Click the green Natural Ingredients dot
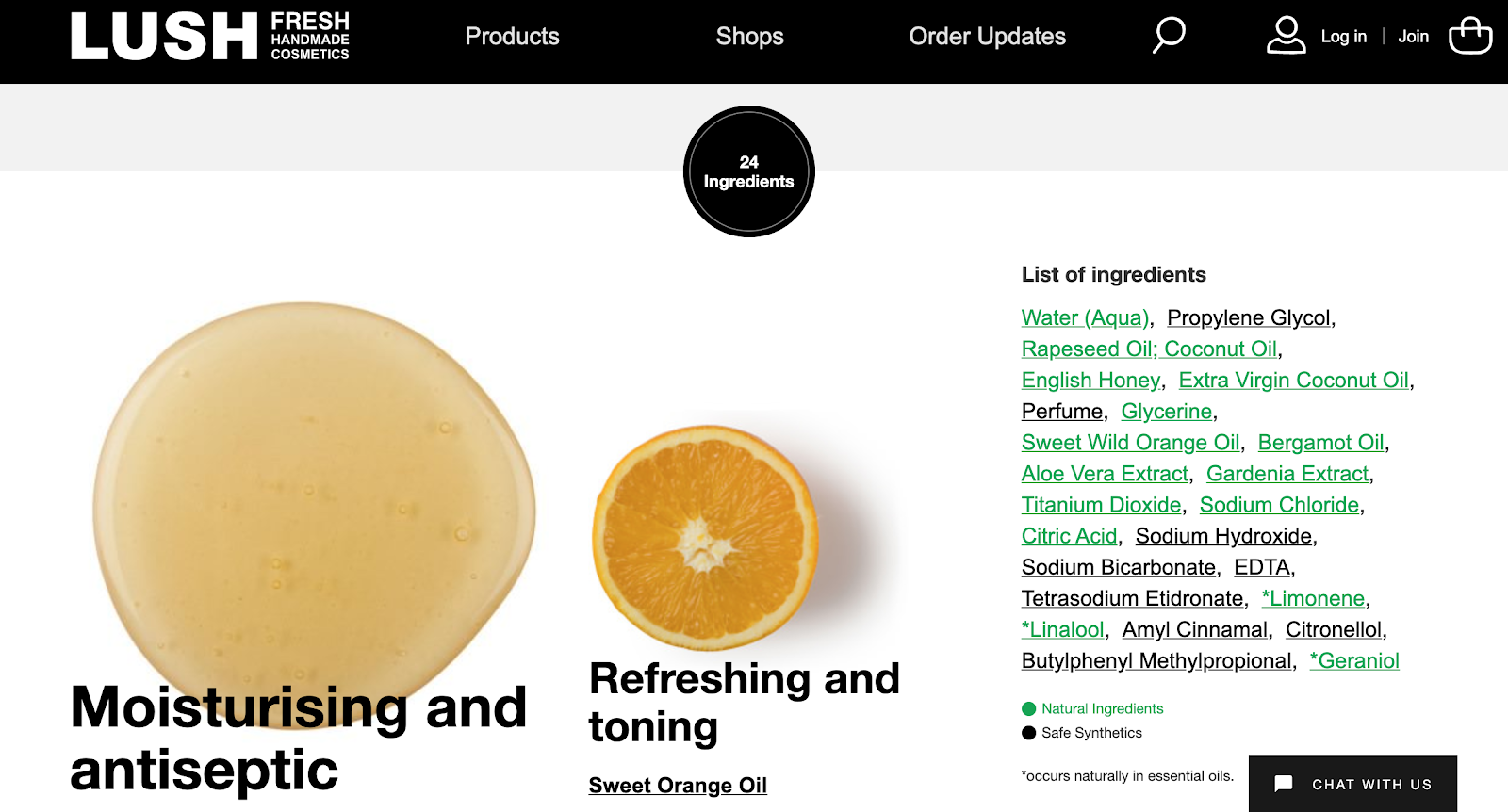Screen dimensions: 1508x812 pos(1029,708)
